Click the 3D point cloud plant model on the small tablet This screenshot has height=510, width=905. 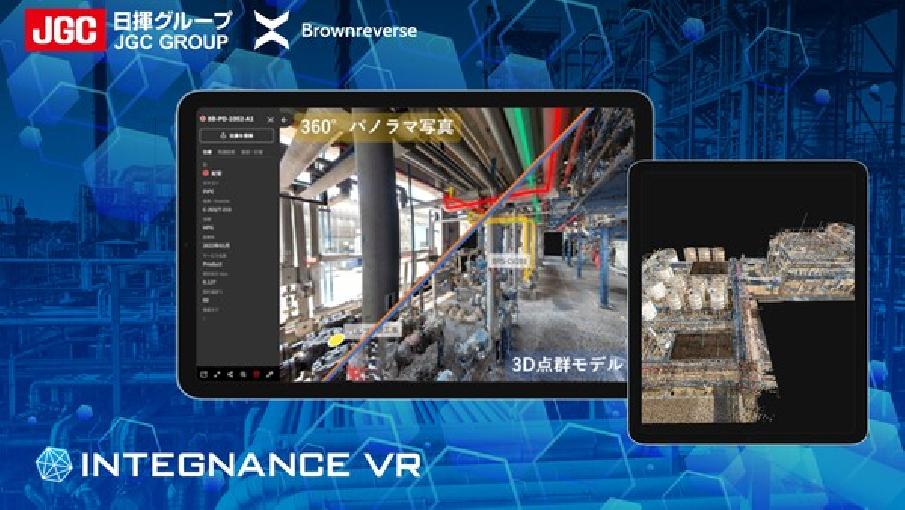pos(748,321)
